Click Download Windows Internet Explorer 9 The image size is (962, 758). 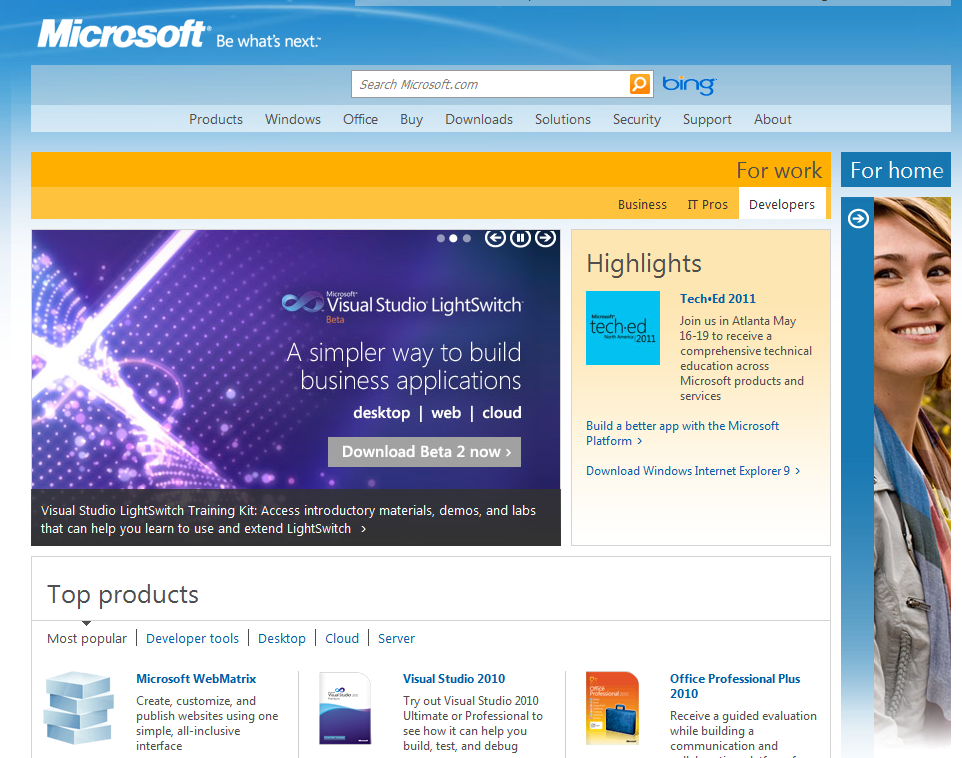(693, 471)
